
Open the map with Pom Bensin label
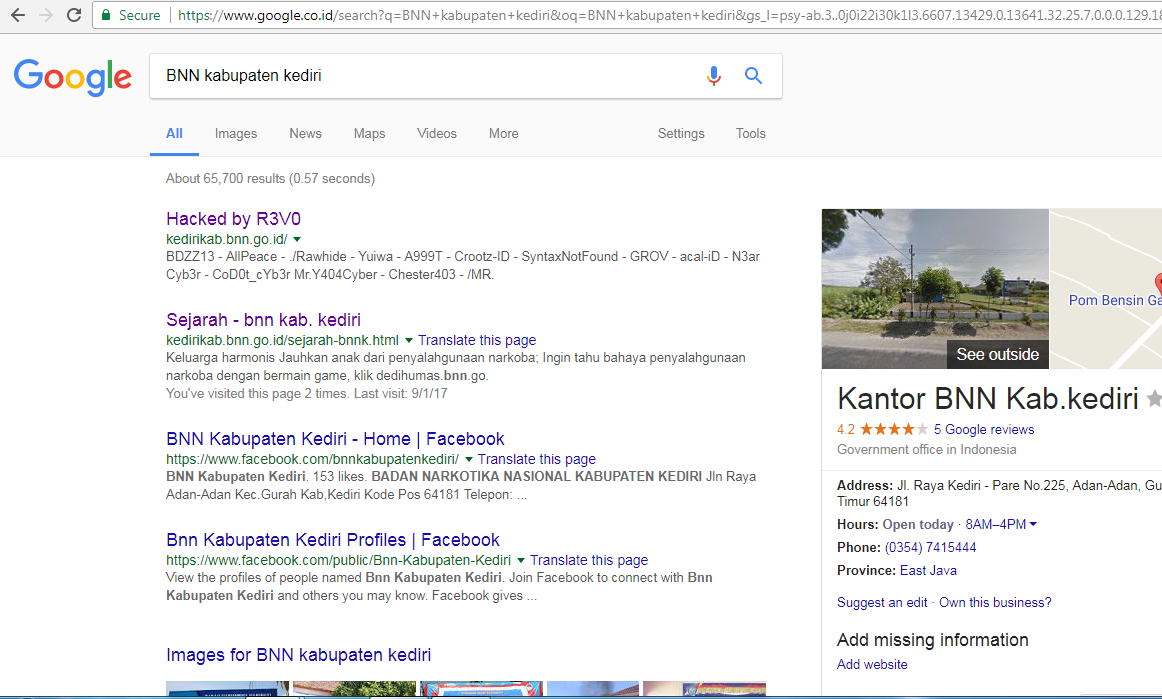pos(1106,288)
